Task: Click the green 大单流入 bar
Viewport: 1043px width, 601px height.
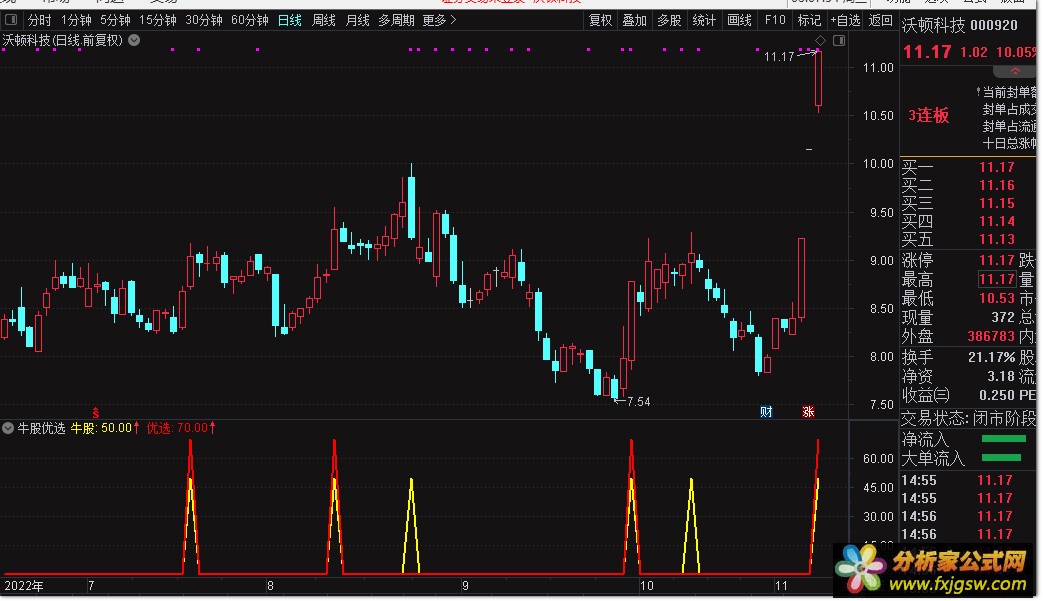Action: tap(1001, 457)
